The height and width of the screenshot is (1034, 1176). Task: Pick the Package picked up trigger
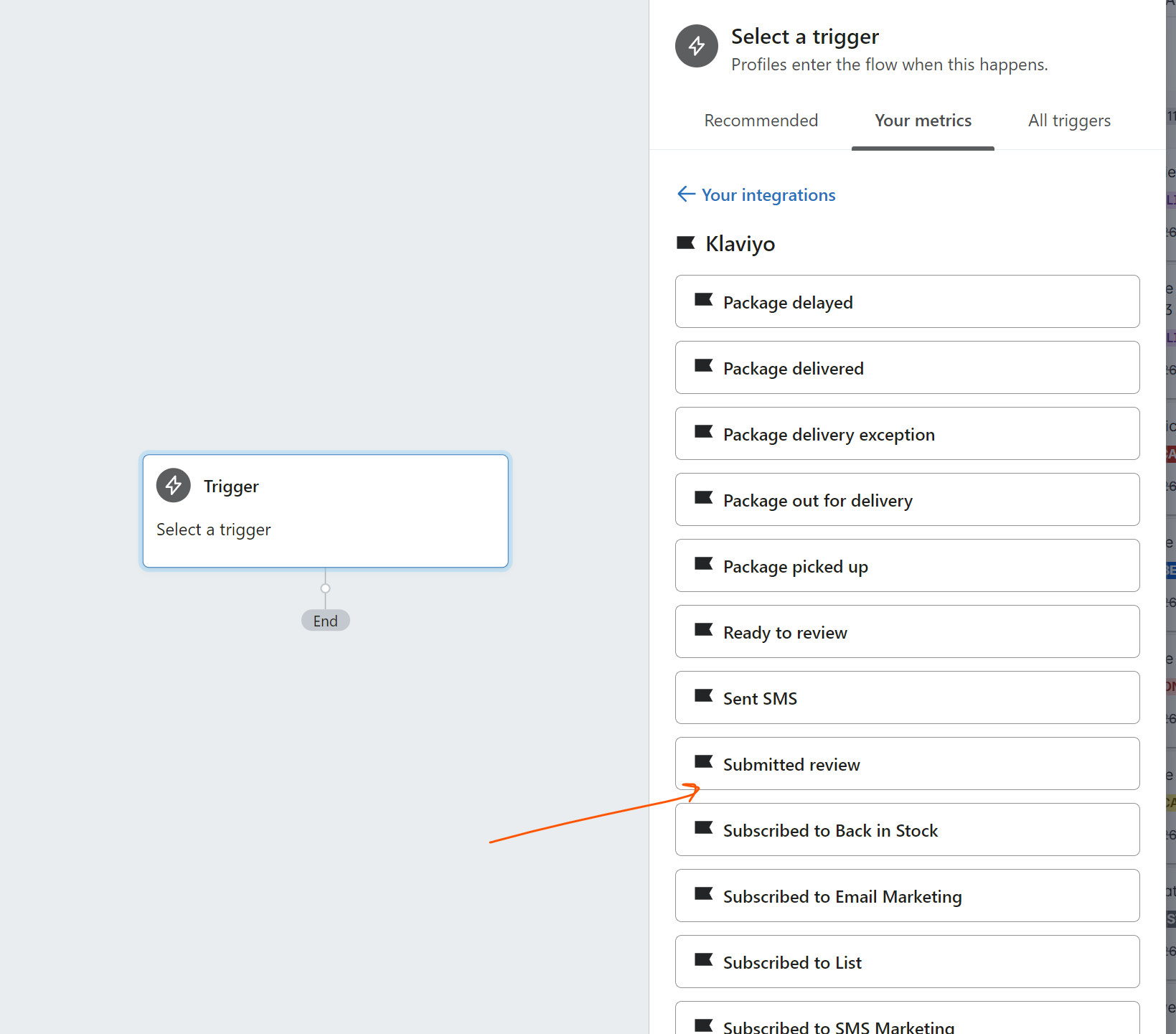[x=907, y=565]
